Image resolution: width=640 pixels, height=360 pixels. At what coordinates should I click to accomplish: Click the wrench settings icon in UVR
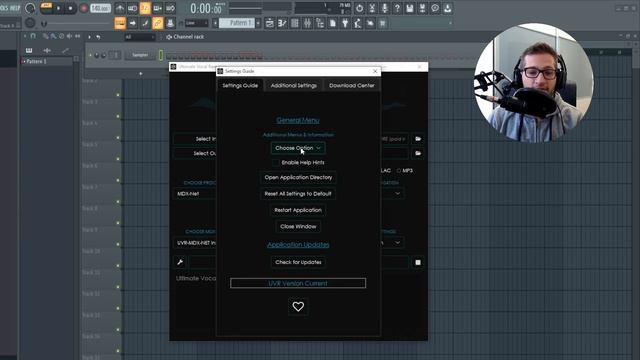point(180,262)
